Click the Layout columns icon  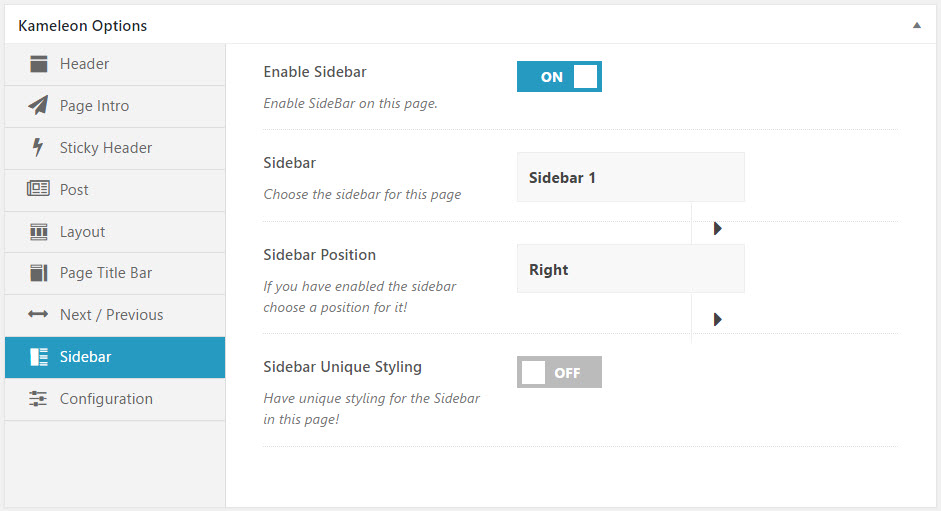click(38, 232)
